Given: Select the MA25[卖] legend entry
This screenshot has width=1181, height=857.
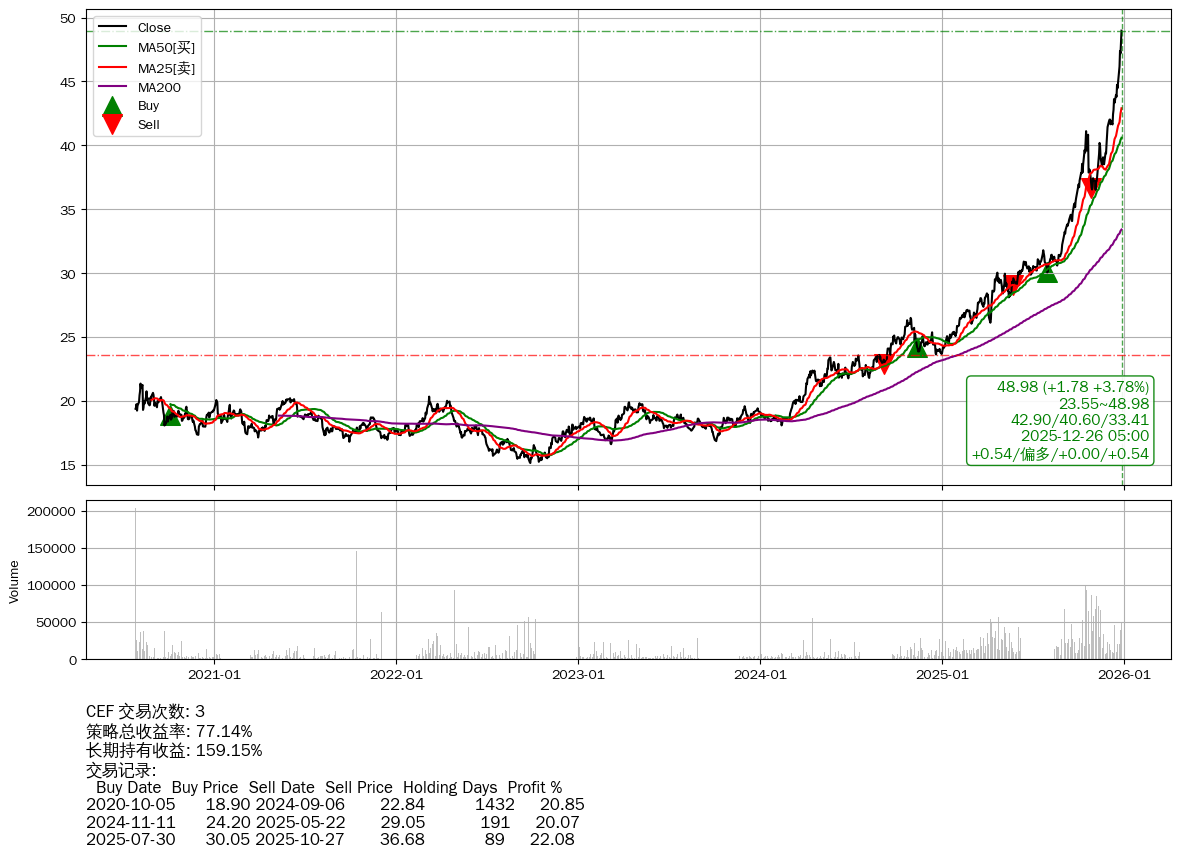Looking at the screenshot, I should click(x=166, y=68).
